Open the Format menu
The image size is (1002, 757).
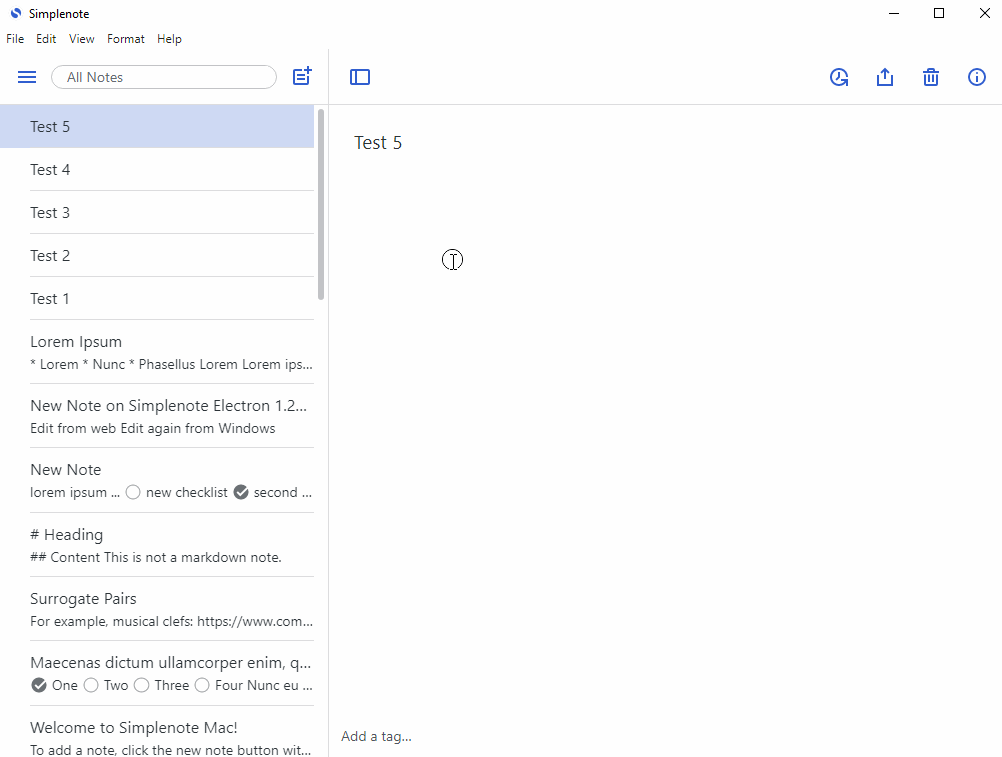coord(125,39)
